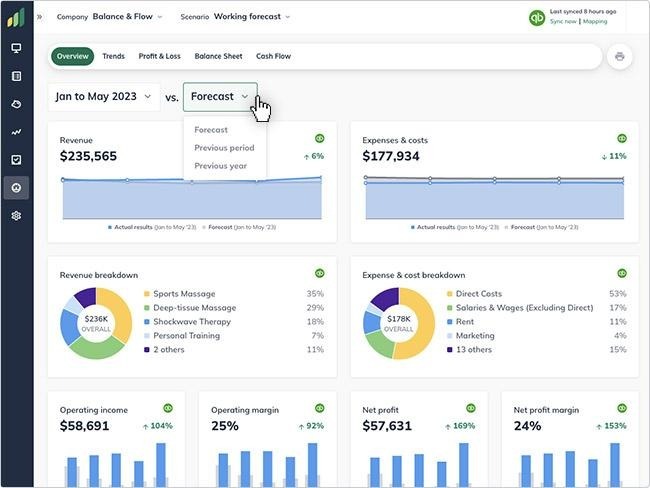This screenshot has height=488, width=650.
Task: Click the Expense & cost breakdown donut chart
Action: pos(399,323)
